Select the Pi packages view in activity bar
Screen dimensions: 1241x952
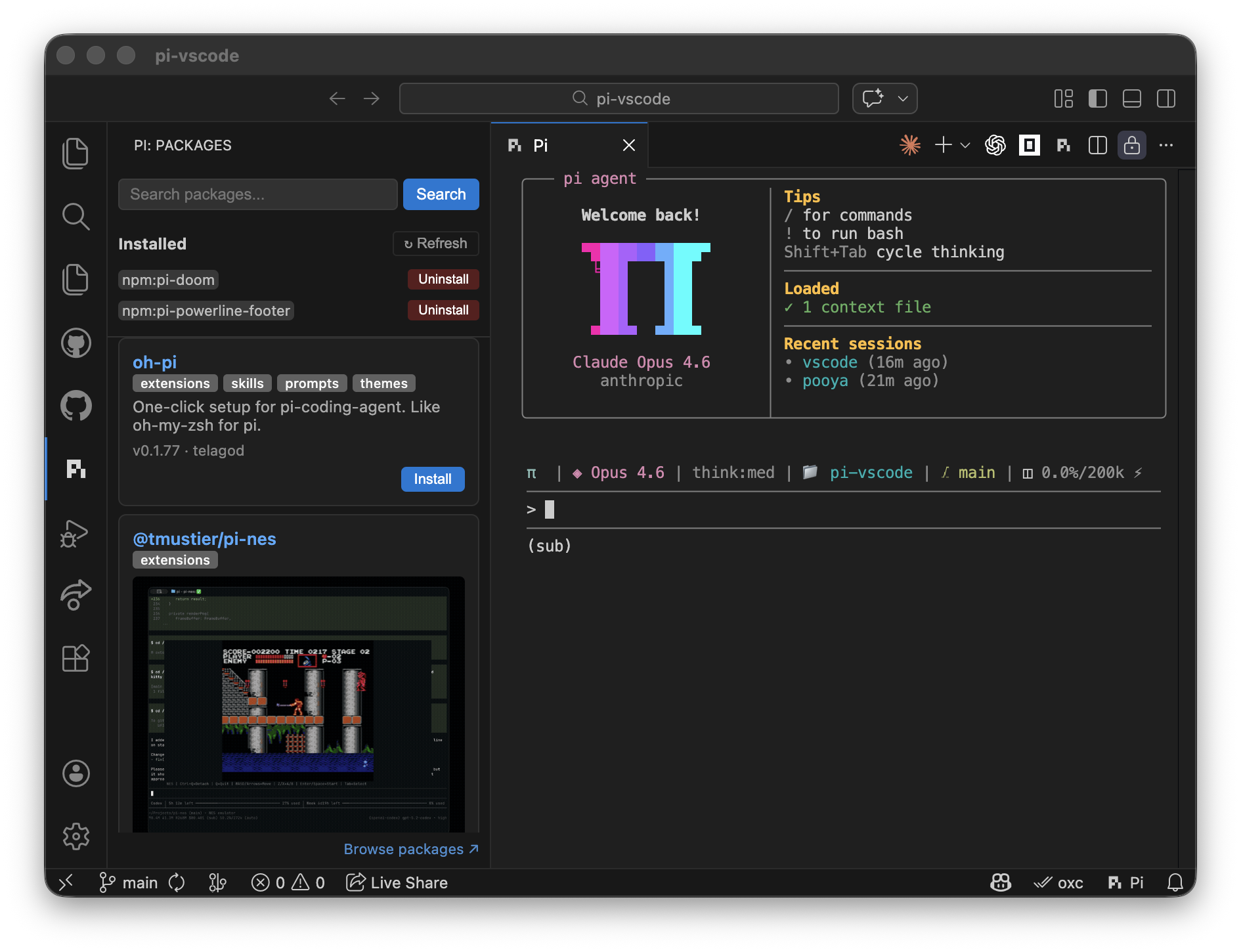click(x=76, y=469)
